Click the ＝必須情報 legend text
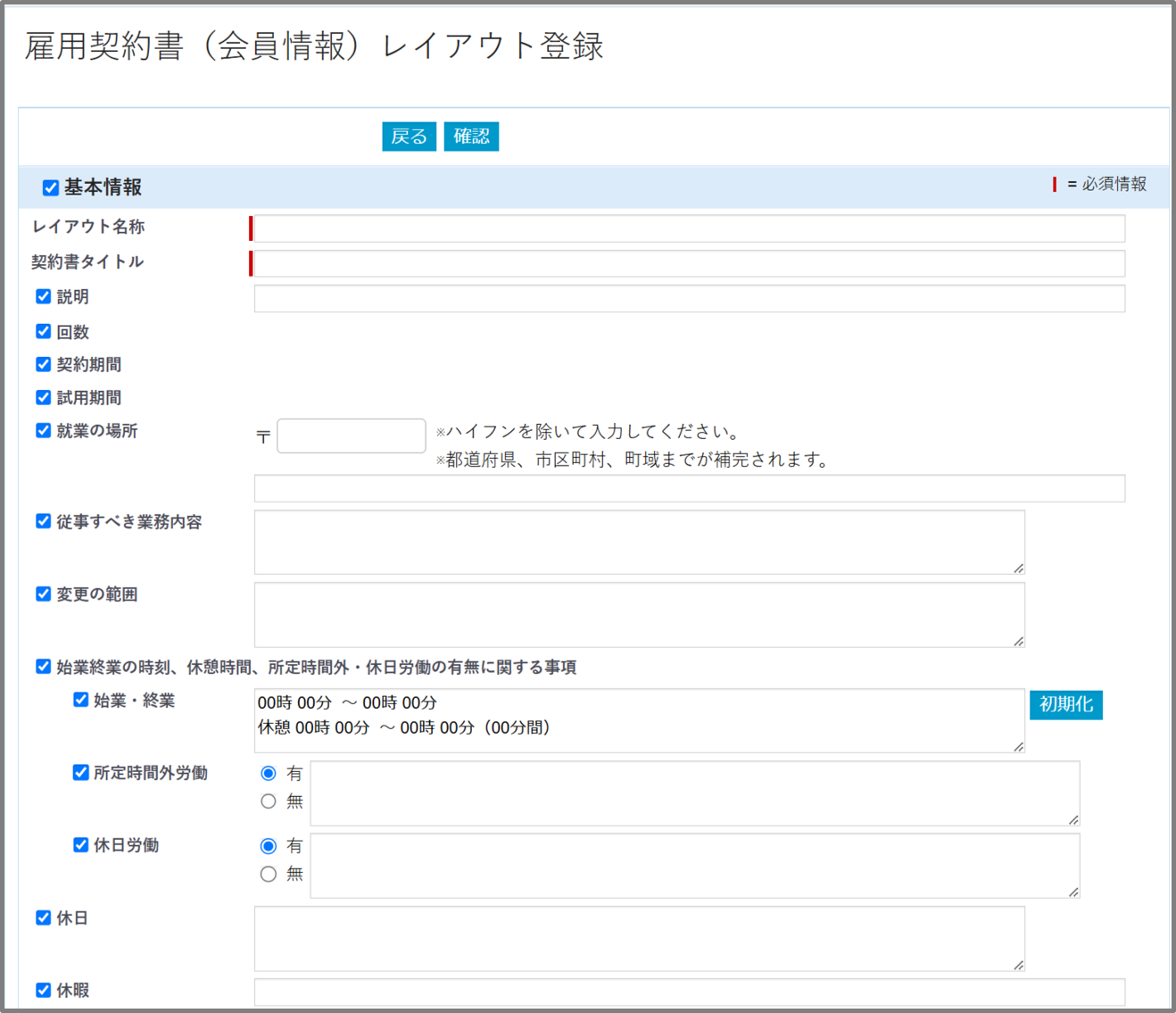1176x1013 pixels. click(x=1106, y=184)
